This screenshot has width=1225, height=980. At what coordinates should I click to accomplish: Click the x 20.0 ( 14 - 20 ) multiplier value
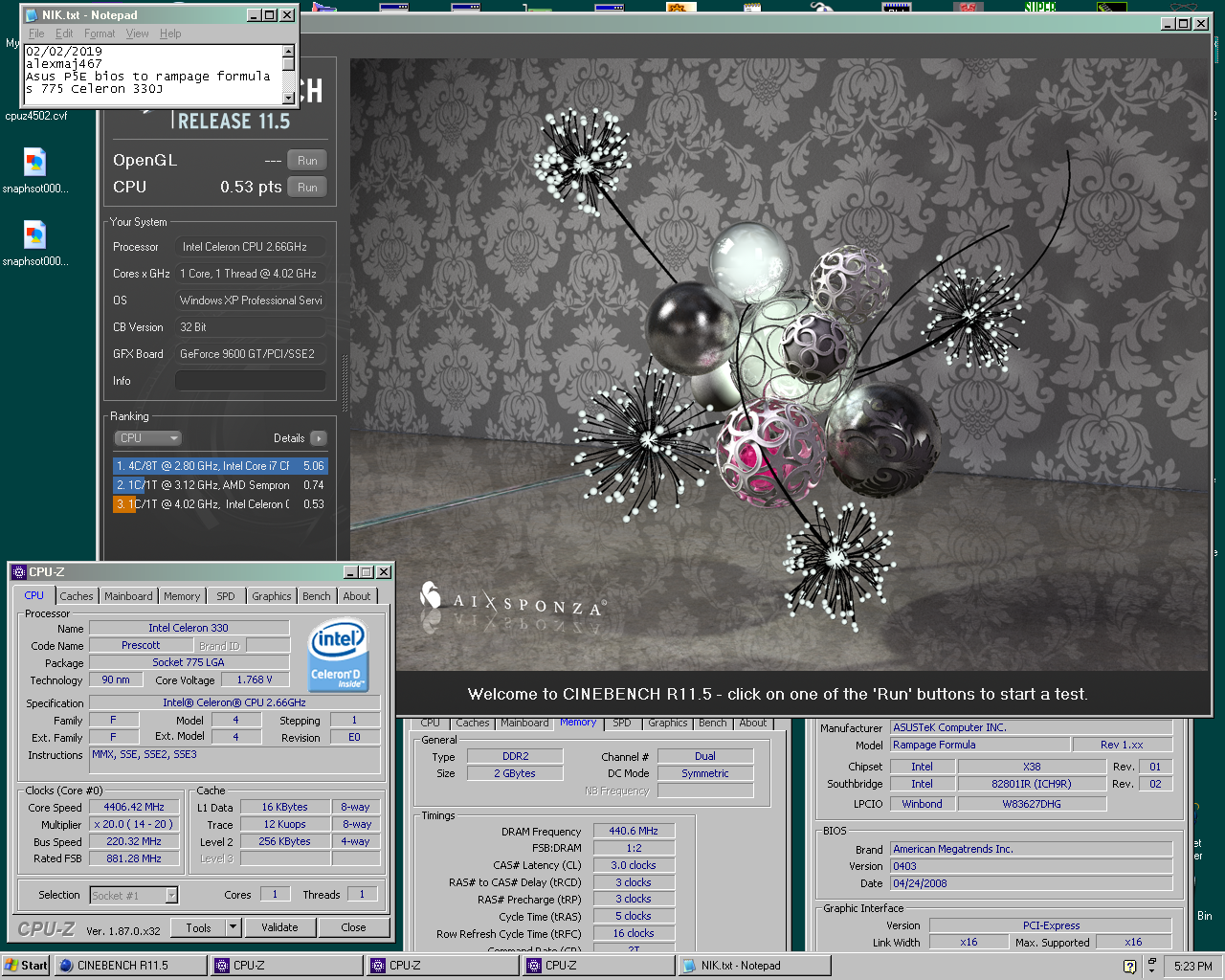pos(134,825)
